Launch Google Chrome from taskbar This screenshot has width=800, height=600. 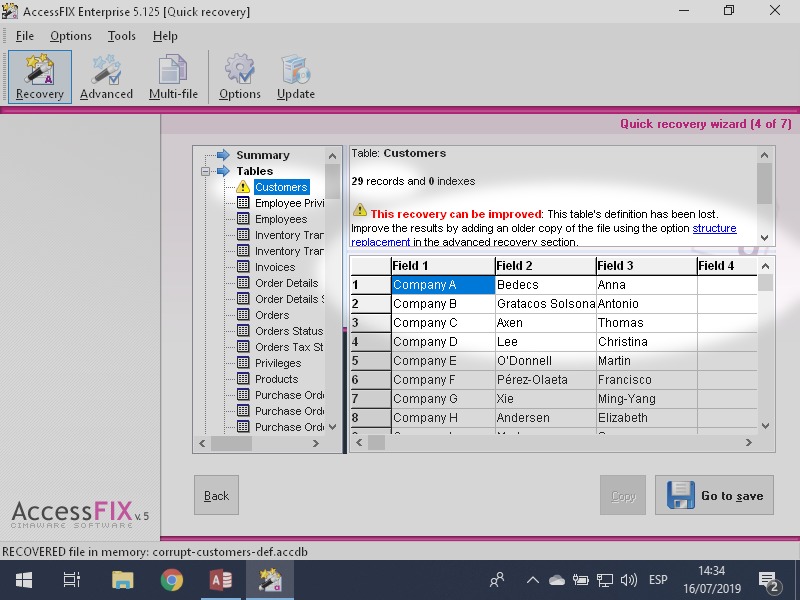(x=172, y=580)
